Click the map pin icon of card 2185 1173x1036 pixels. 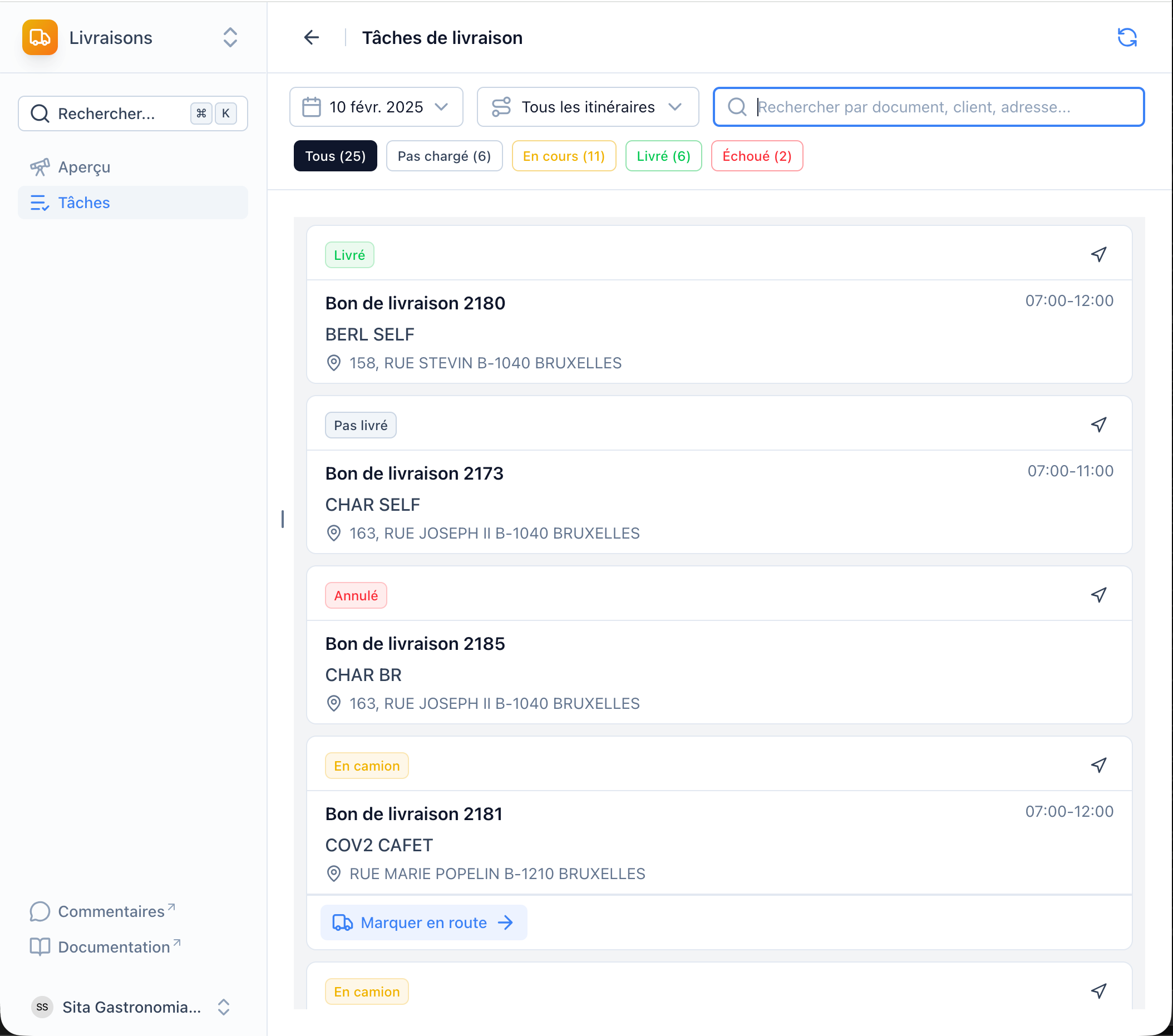tap(334, 704)
